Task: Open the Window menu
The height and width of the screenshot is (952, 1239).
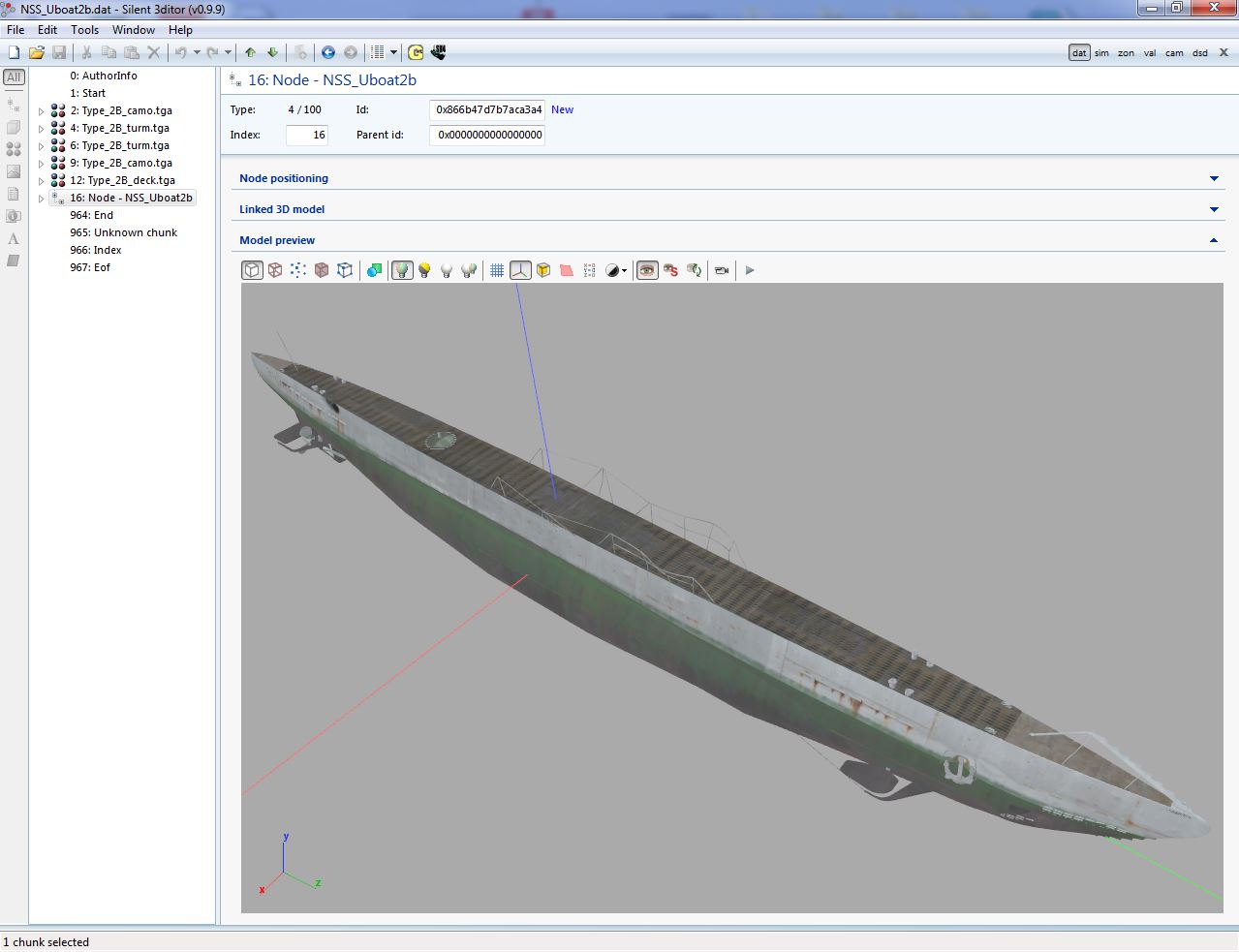Action: [134, 30]
